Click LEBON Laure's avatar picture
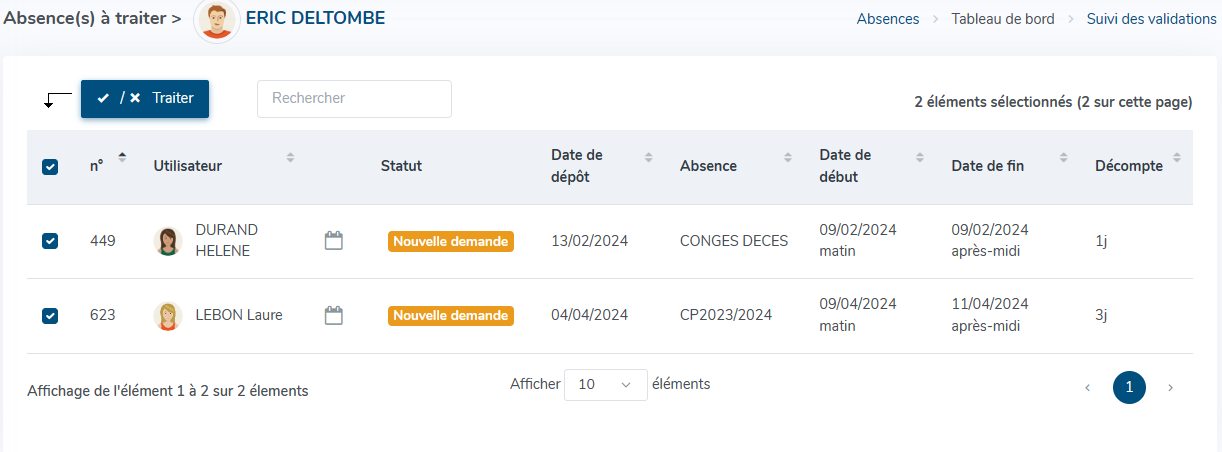The width and height of the screenshot is (1222, 452). tap(168, 316)
